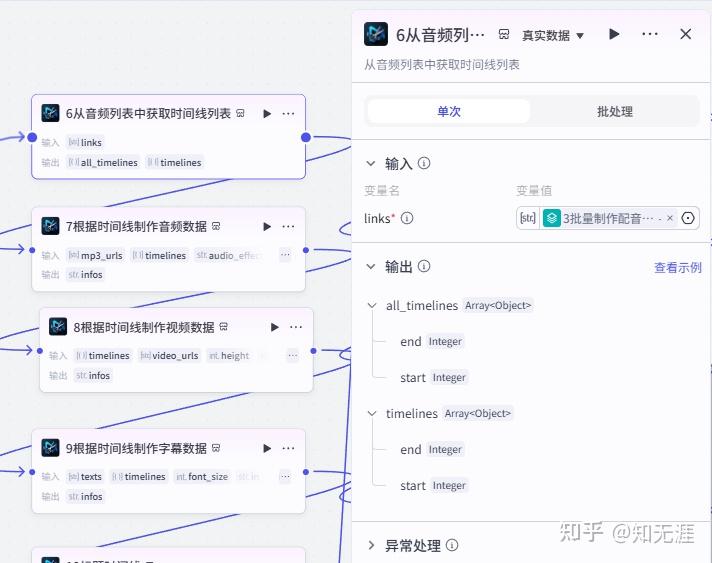
Task: Select video_urls input tag on node 8
Action: tap(169, 356)
